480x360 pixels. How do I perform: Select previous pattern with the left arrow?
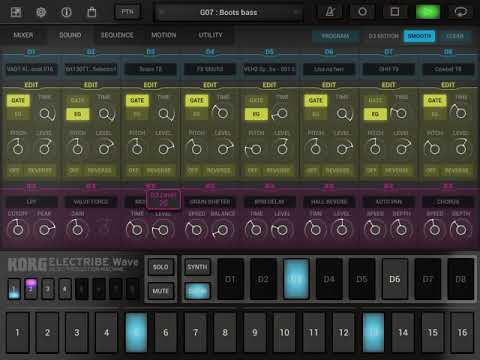coord(162,12)
